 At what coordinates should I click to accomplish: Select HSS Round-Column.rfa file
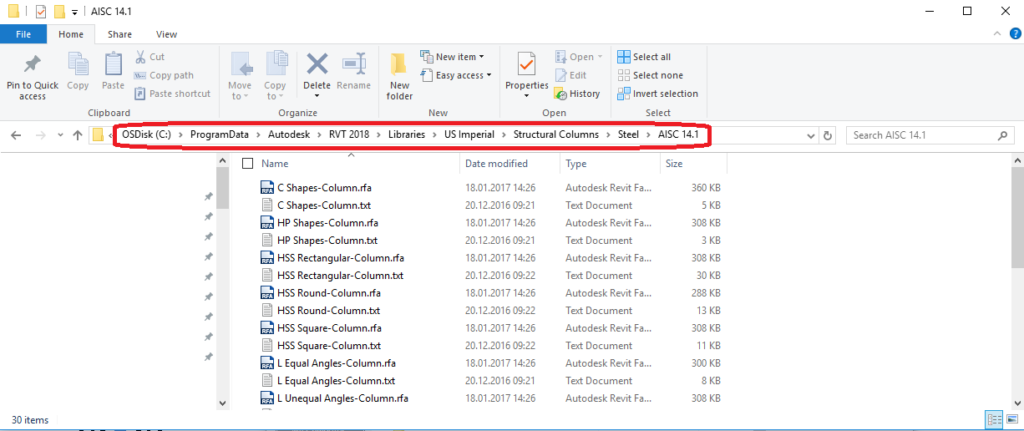[328, 293]
